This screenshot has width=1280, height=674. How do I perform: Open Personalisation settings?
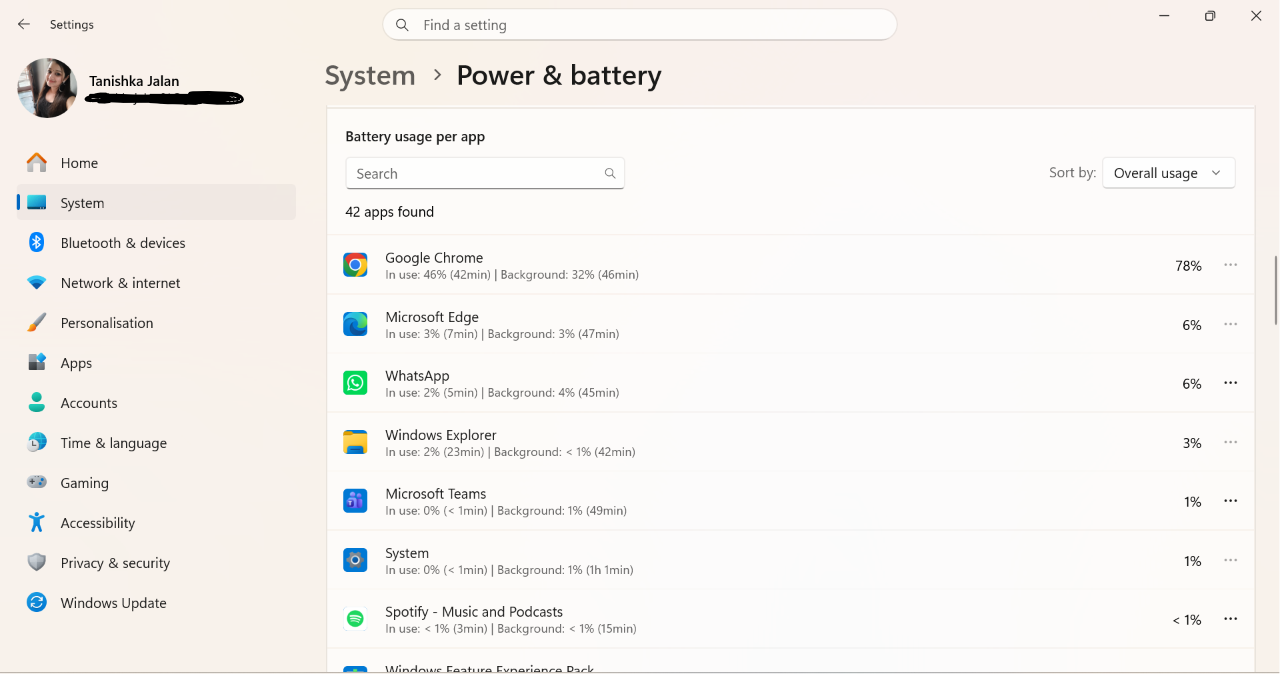tap(156, 322)
